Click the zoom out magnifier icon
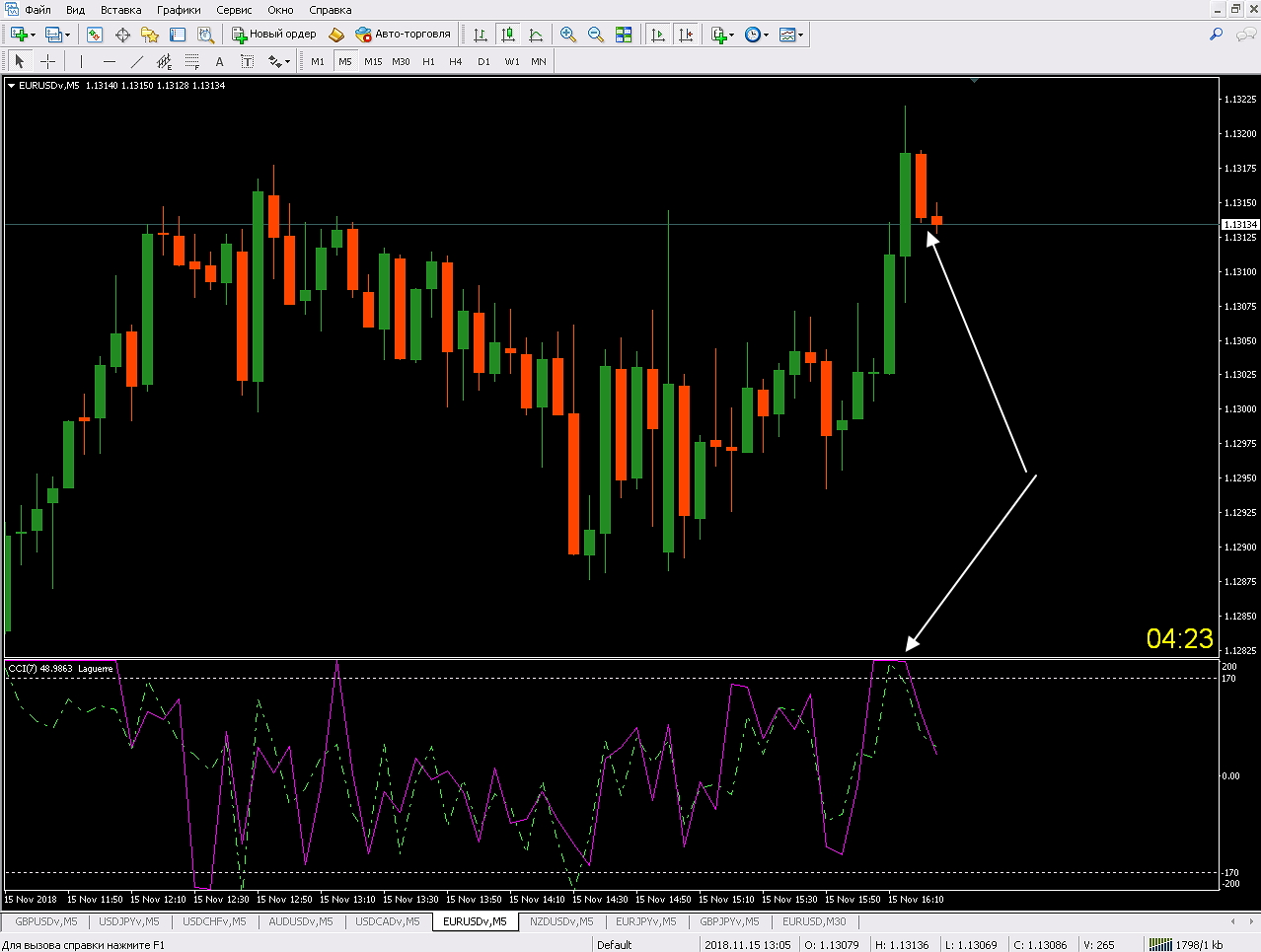The height and width of the screenshot is (952, 1261). pyautogui.click(x=596, y=35)
